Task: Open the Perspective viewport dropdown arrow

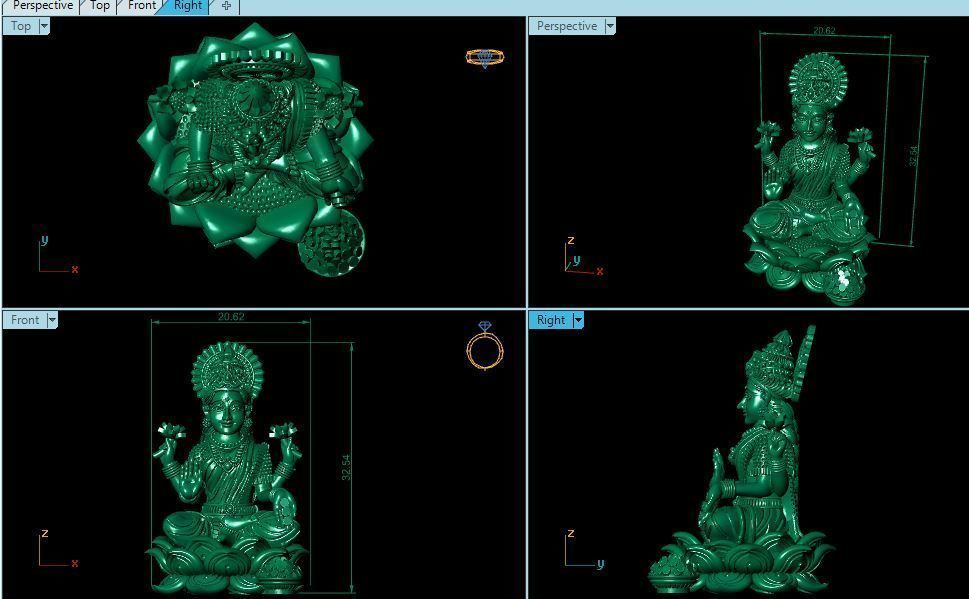Action: click(x=610, y=26)
